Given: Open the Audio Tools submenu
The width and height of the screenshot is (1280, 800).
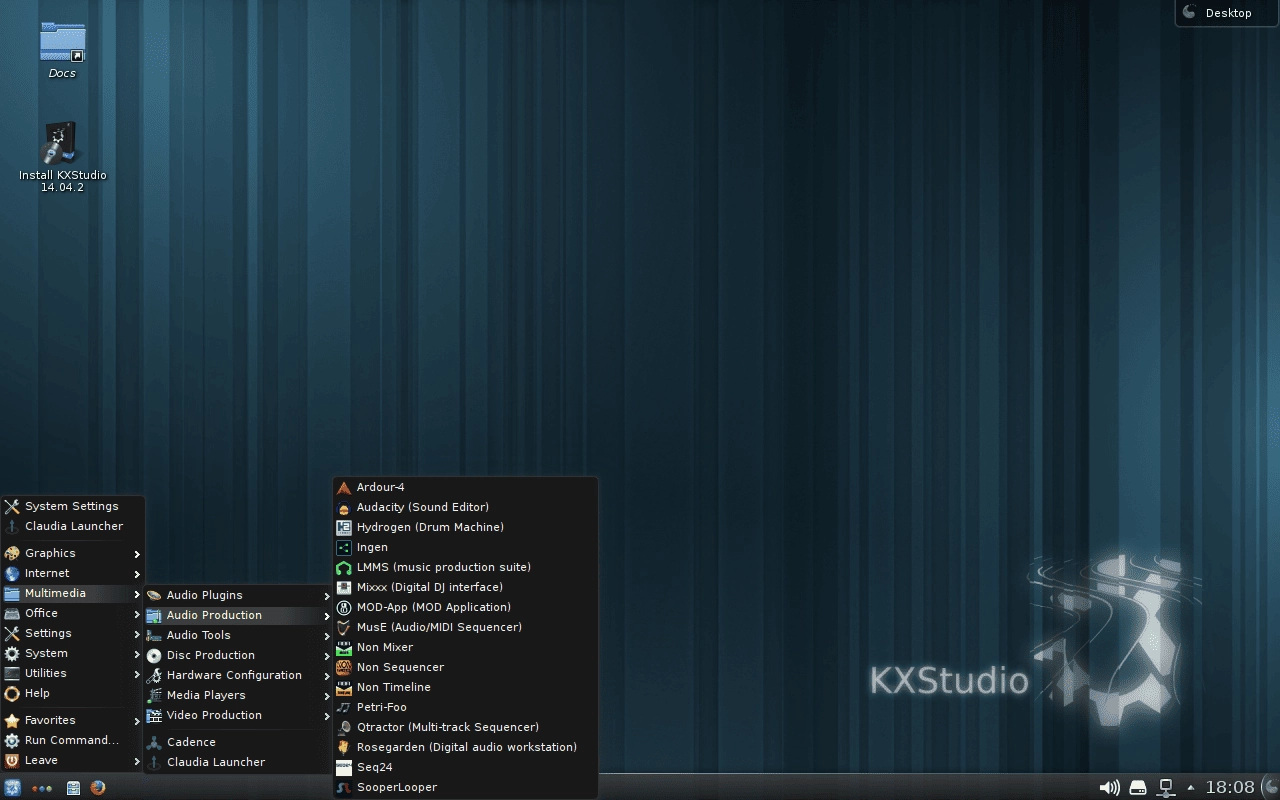Looking at the screenshot, I should (238, 635).
